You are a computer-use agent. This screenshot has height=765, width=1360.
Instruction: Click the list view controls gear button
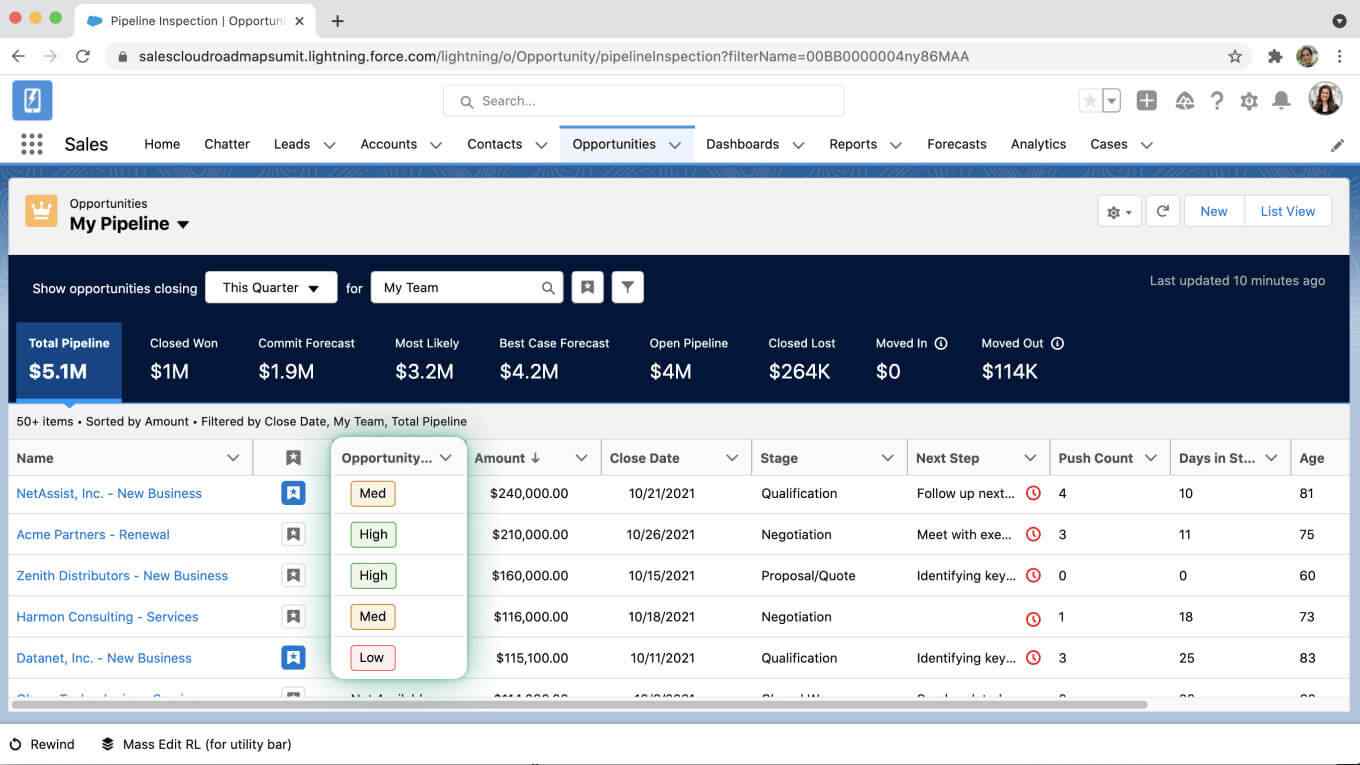[1119, 211]
